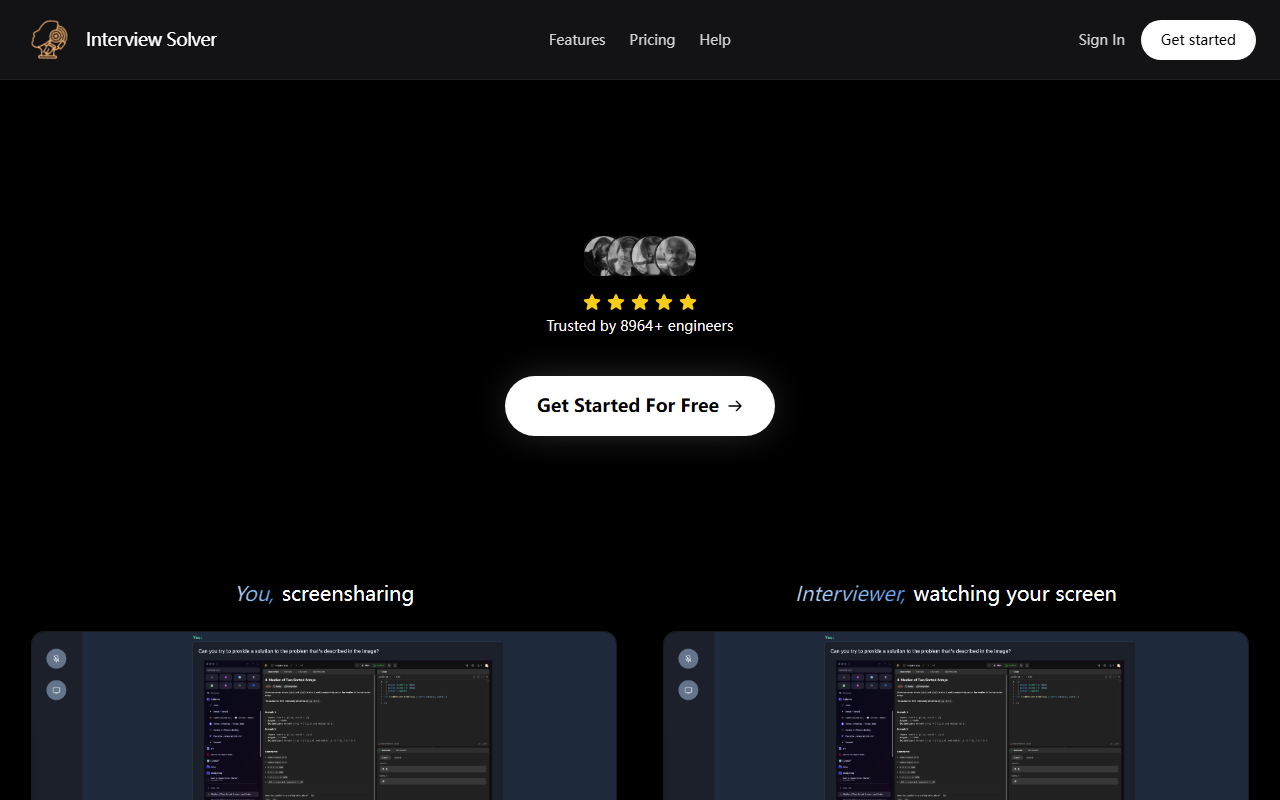1280x800 pixels.
Task: Click the Interview Solver robot logo
Action: pos(50,40)
